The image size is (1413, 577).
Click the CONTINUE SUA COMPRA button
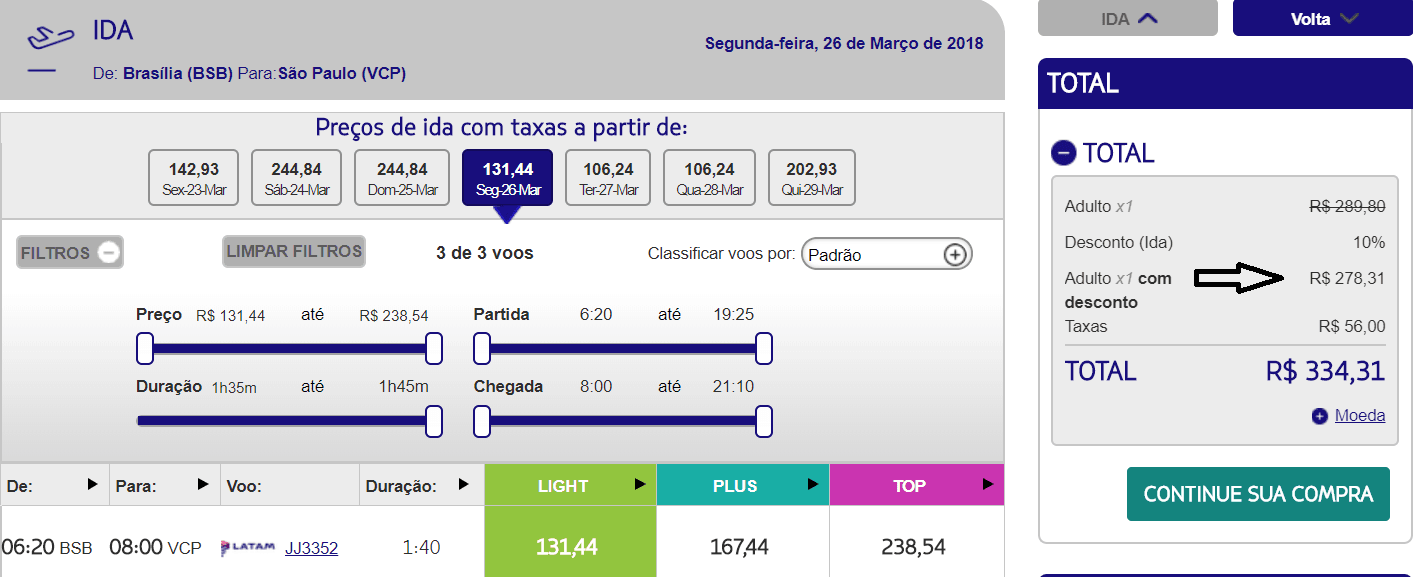tap(1258, 494)
